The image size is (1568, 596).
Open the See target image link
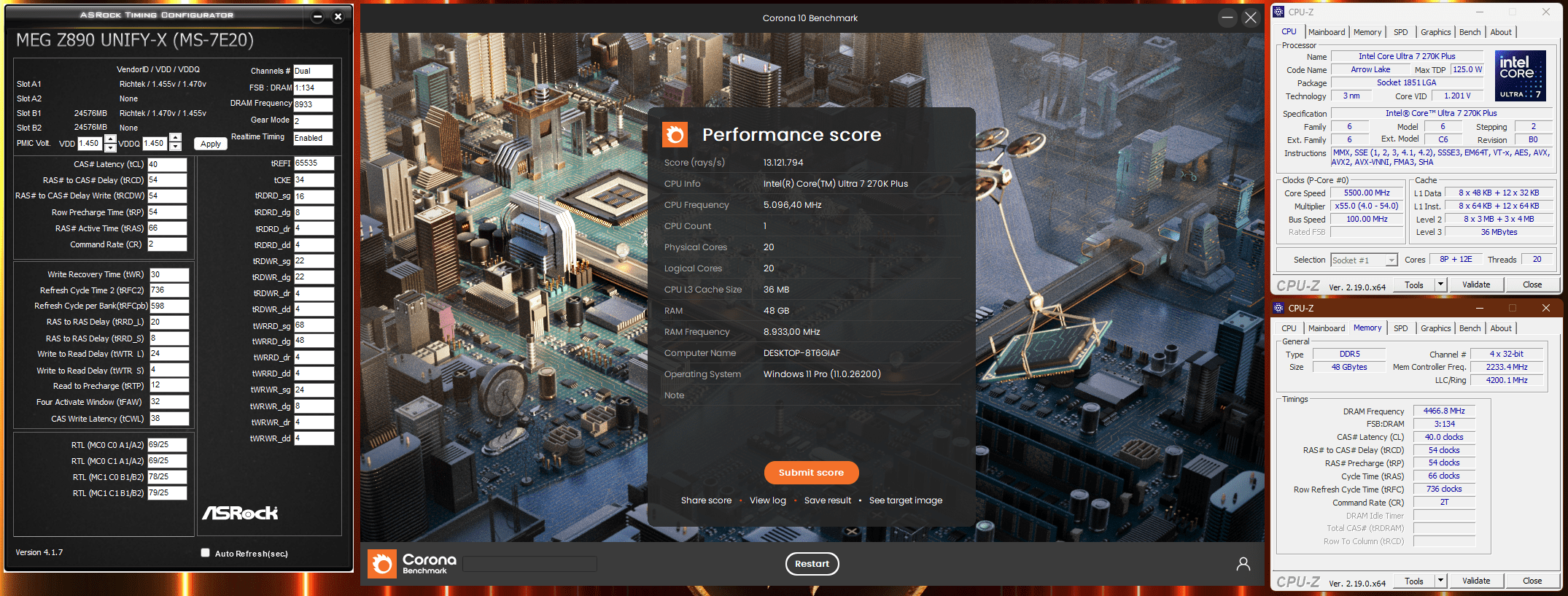pos(906,500)
